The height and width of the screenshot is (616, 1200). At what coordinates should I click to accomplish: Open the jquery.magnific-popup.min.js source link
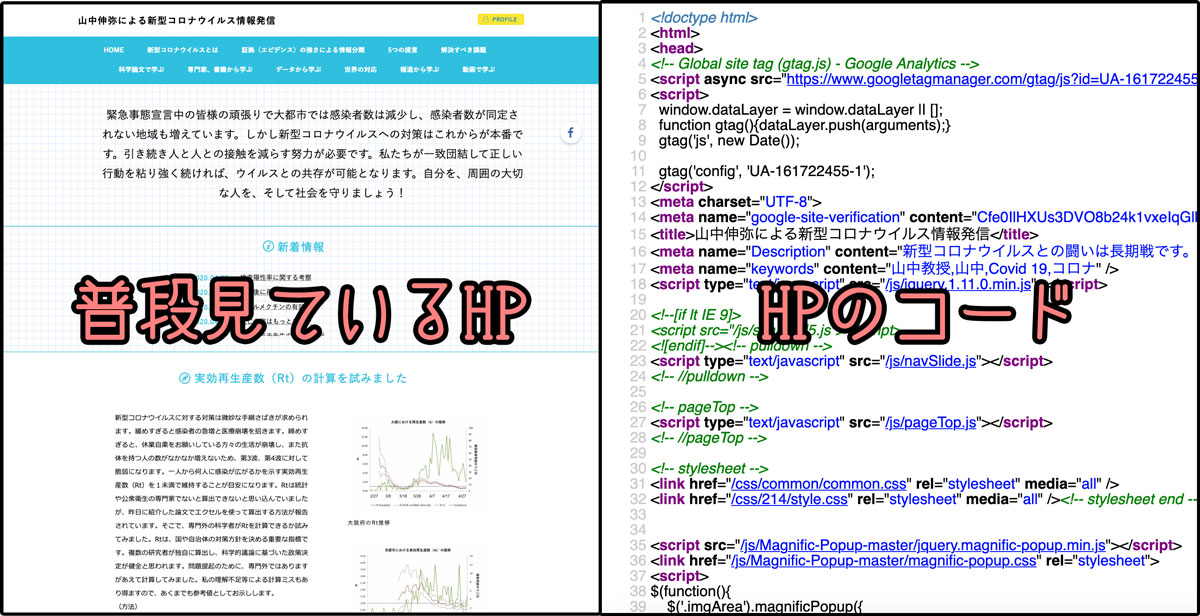tap(922, 547)
